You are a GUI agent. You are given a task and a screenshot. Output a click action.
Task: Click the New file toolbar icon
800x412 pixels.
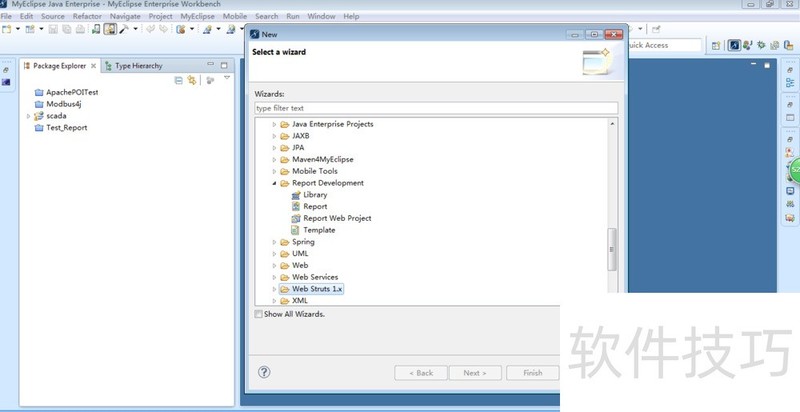tap(7, 29)
